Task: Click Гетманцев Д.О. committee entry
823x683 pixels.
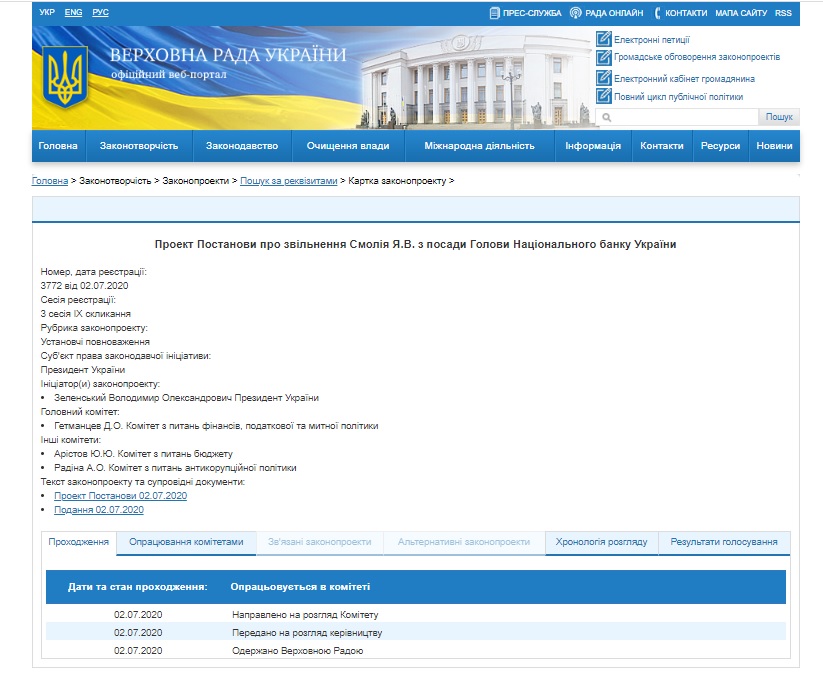Action: 216,426
